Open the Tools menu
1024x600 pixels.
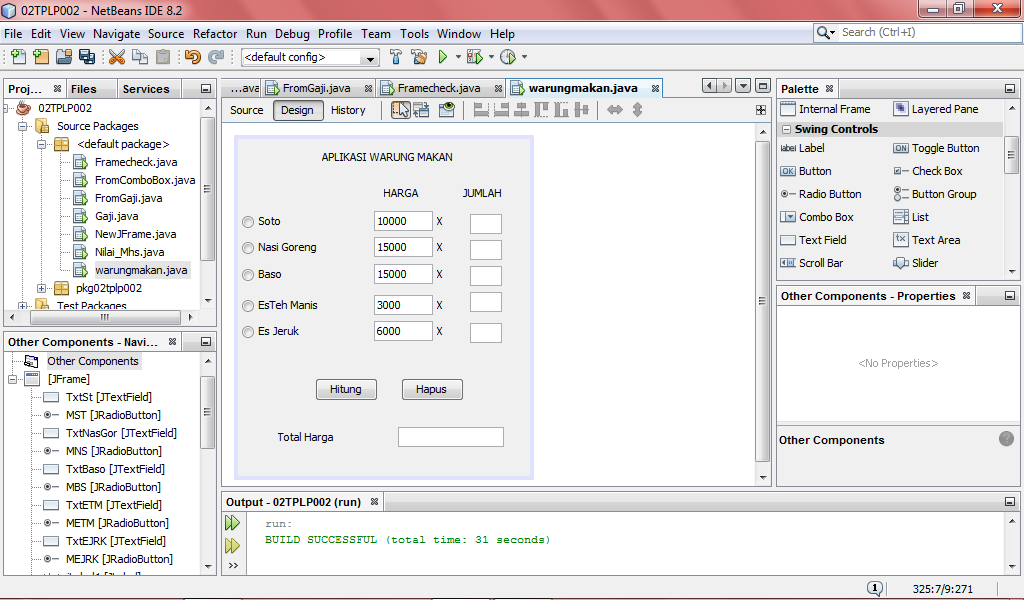415,33
